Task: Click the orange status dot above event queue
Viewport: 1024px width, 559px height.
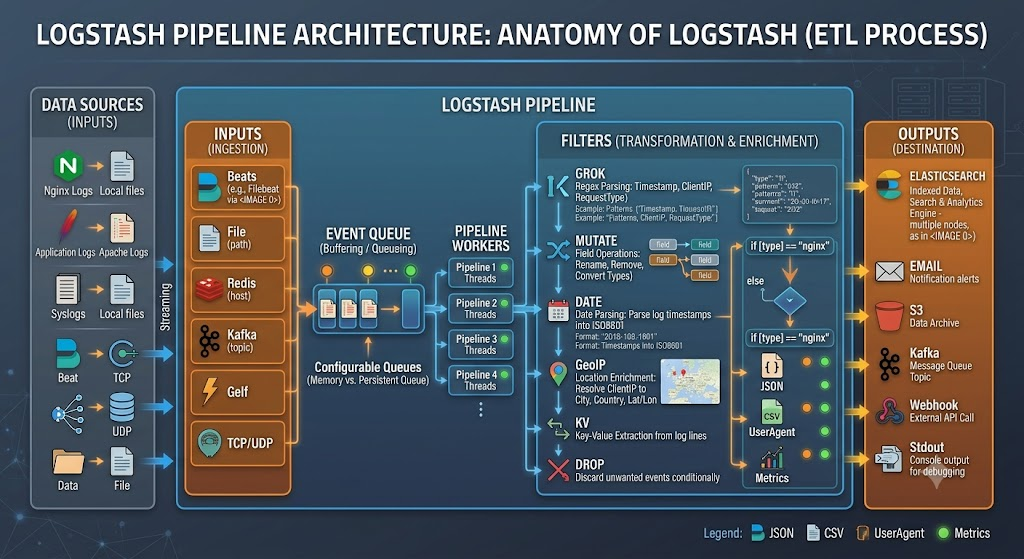Action: pyautogui.click(x=327, y=270)
